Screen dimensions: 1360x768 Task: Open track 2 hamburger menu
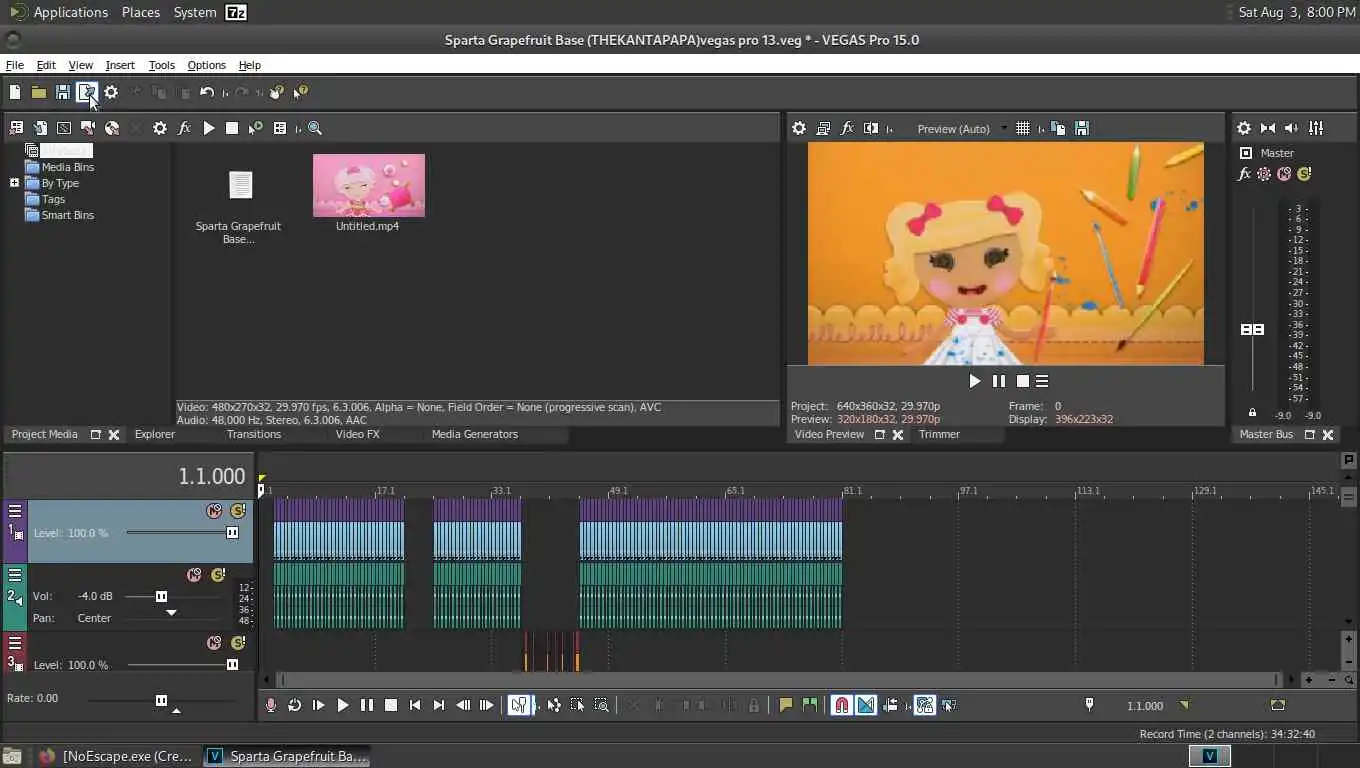tap(15, 575)
